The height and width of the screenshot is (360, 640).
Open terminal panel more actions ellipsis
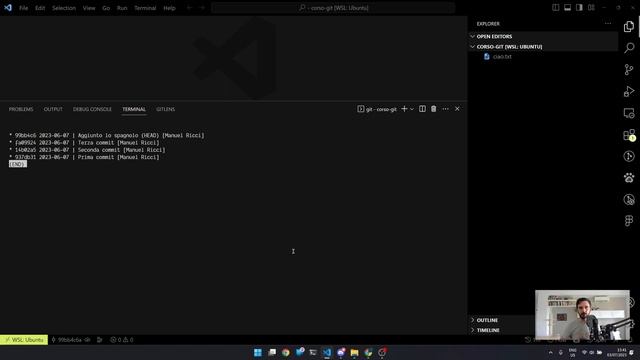point(445,109)
